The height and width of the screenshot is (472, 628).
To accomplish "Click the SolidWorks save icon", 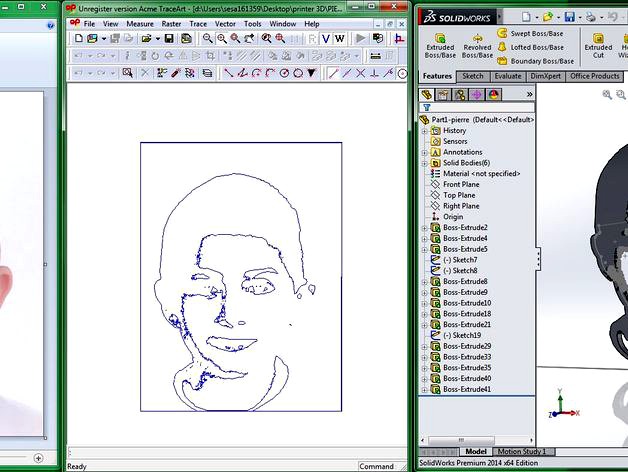I will click(570, 17).
